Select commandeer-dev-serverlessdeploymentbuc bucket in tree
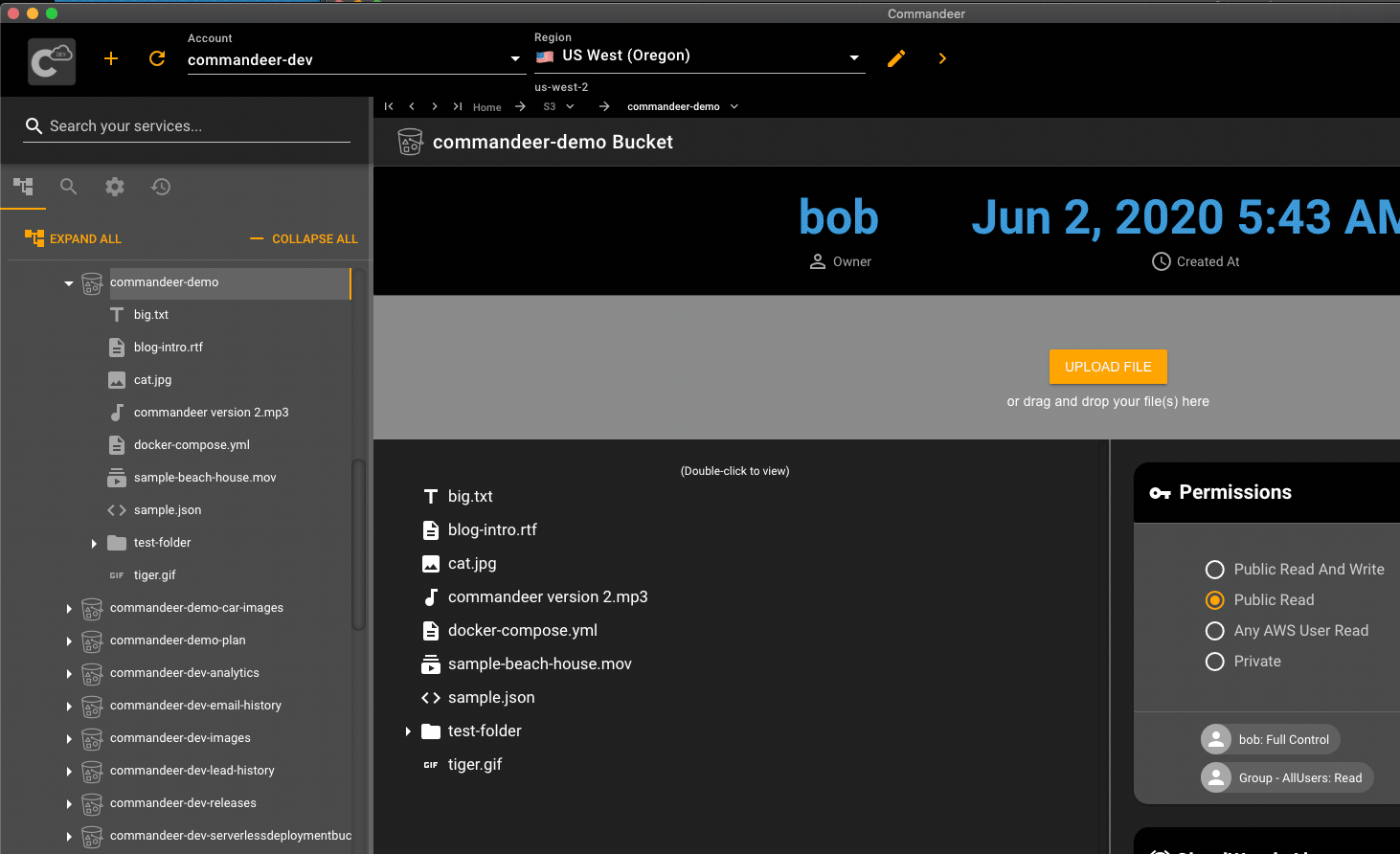 (231, 836)
